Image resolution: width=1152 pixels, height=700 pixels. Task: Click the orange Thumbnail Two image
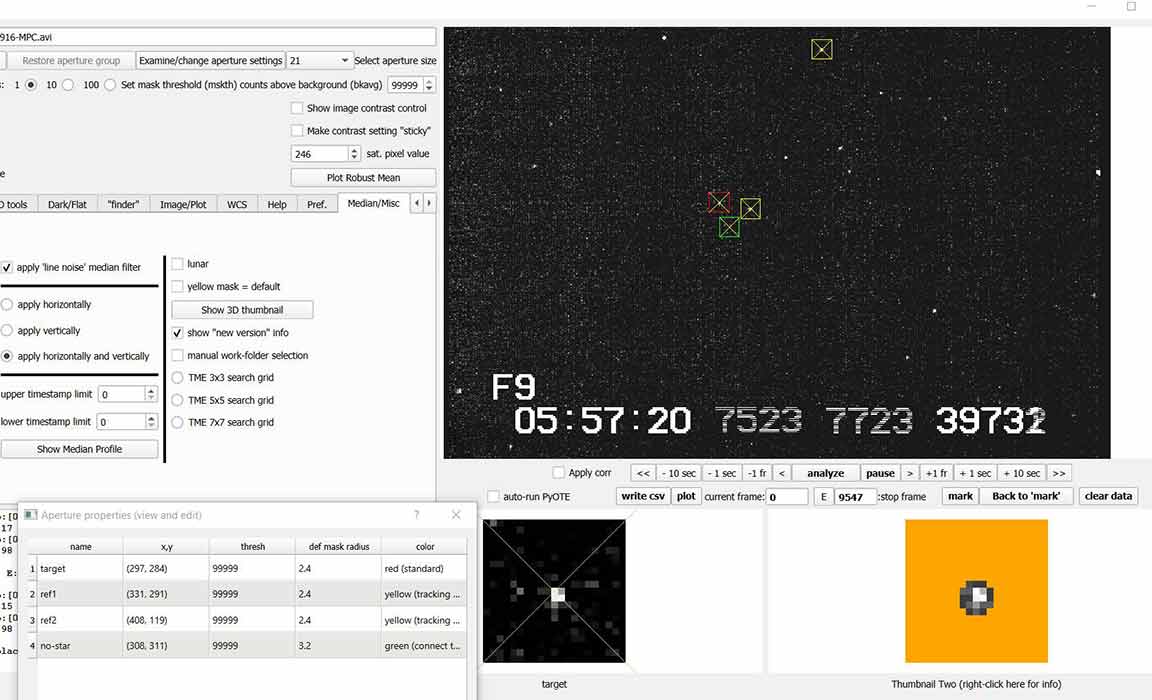[976, 590]
